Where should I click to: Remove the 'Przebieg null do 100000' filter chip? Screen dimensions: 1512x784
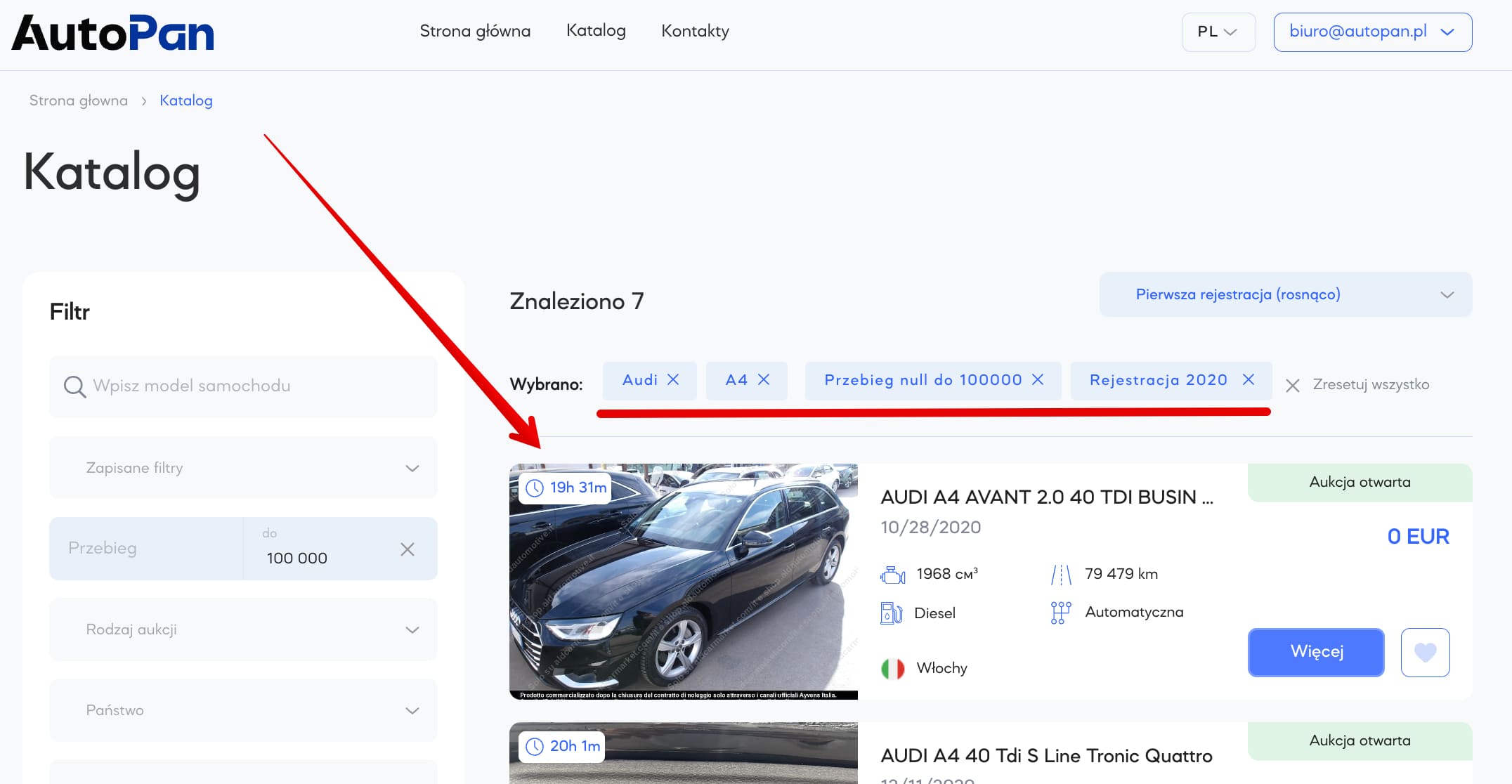point(1038,380)
